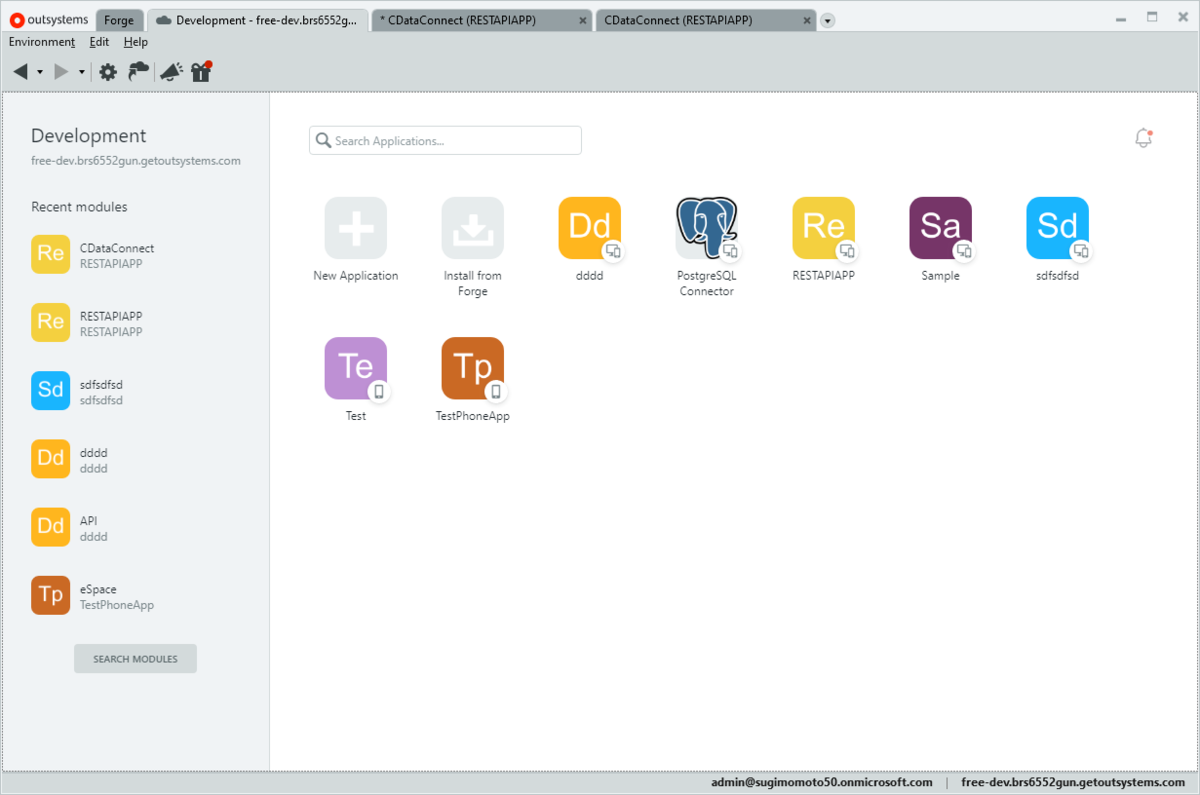
Task: Click the 'TestPhoneApp' label under tile
Action: point(473,416)
